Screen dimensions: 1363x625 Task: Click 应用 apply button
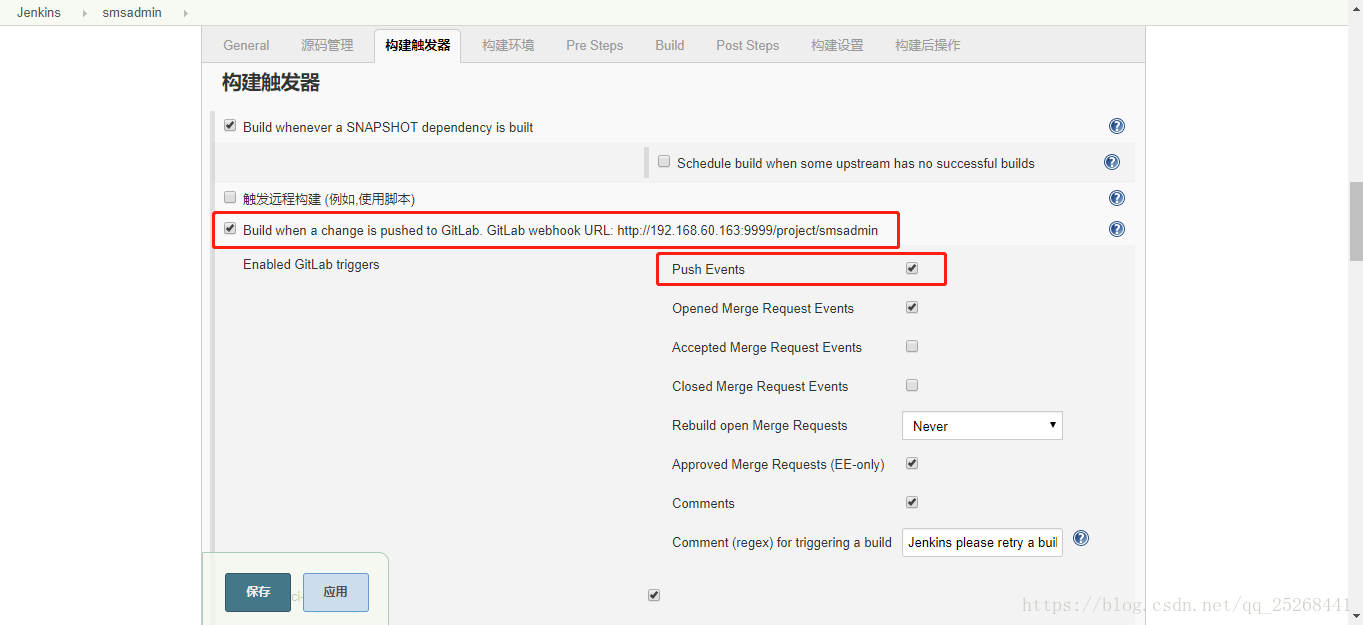click(336, 592)
